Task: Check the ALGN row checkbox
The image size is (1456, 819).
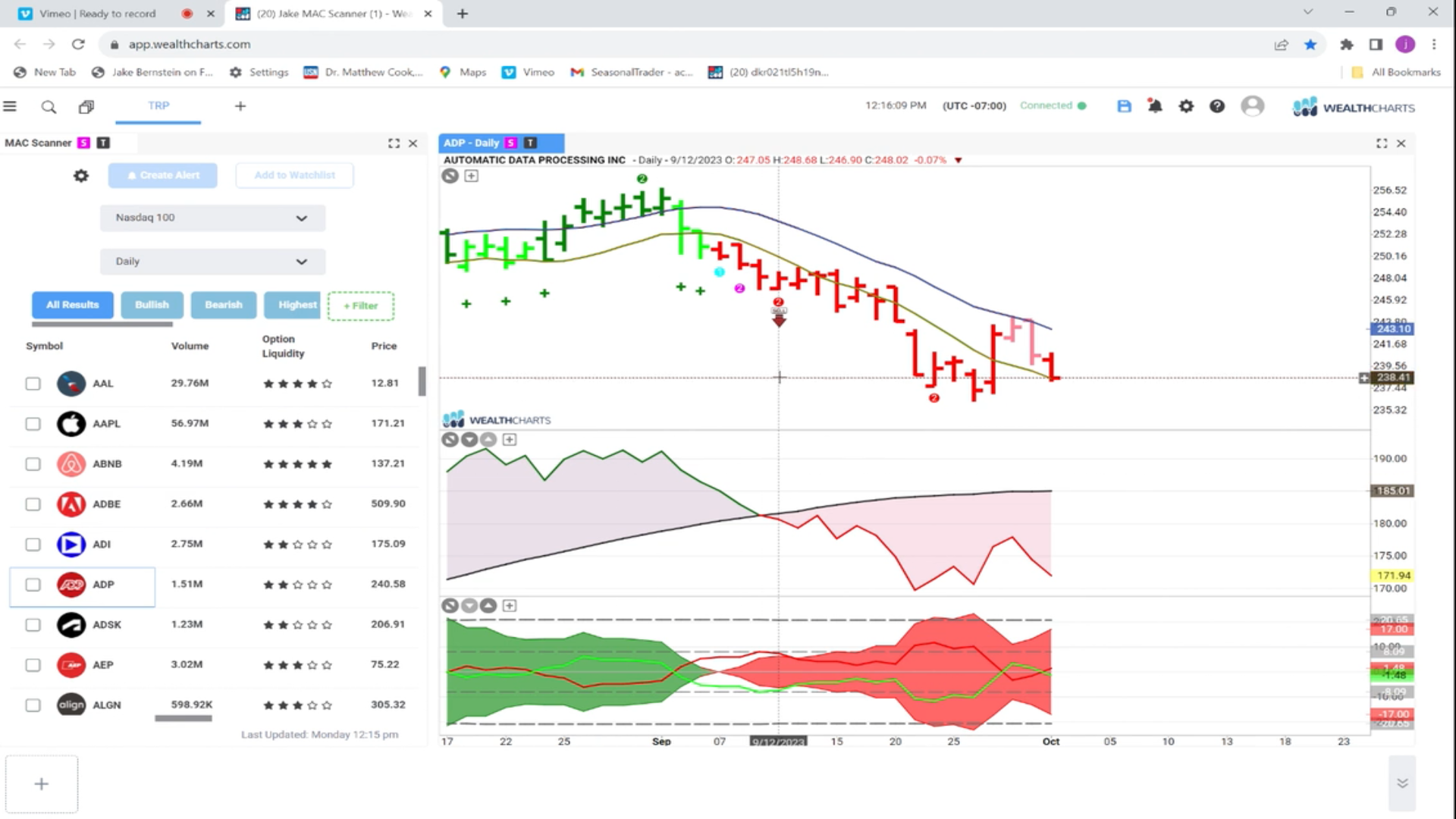Action: pos(33,705)
